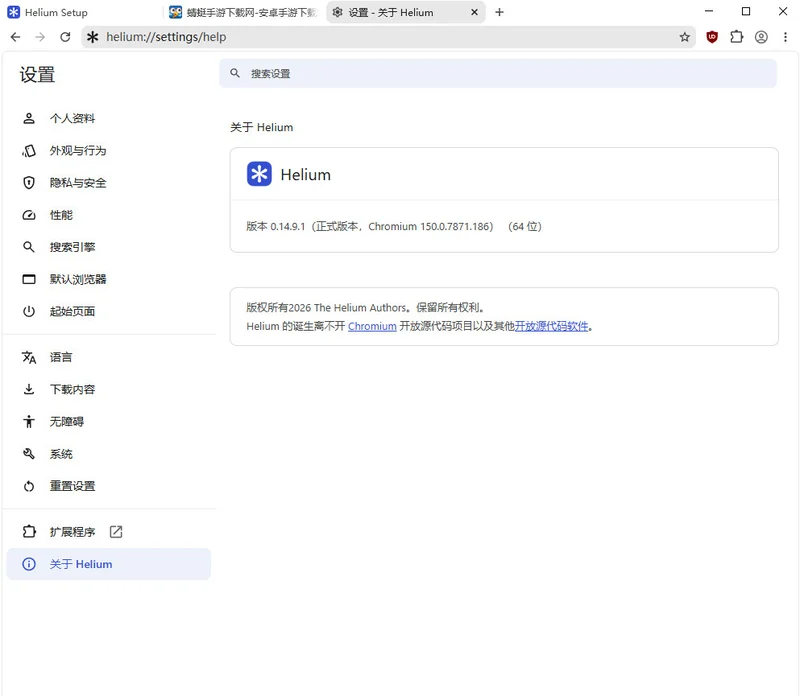Close the 设置 - 关于 Helium tab
Screen dimensions: 800x696
(474, 12)
